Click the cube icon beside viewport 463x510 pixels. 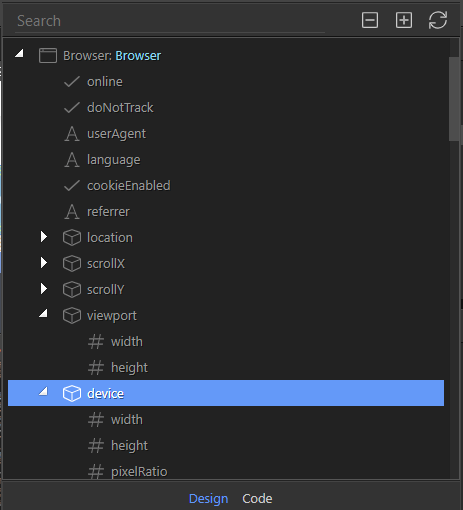tap(72, 316)
